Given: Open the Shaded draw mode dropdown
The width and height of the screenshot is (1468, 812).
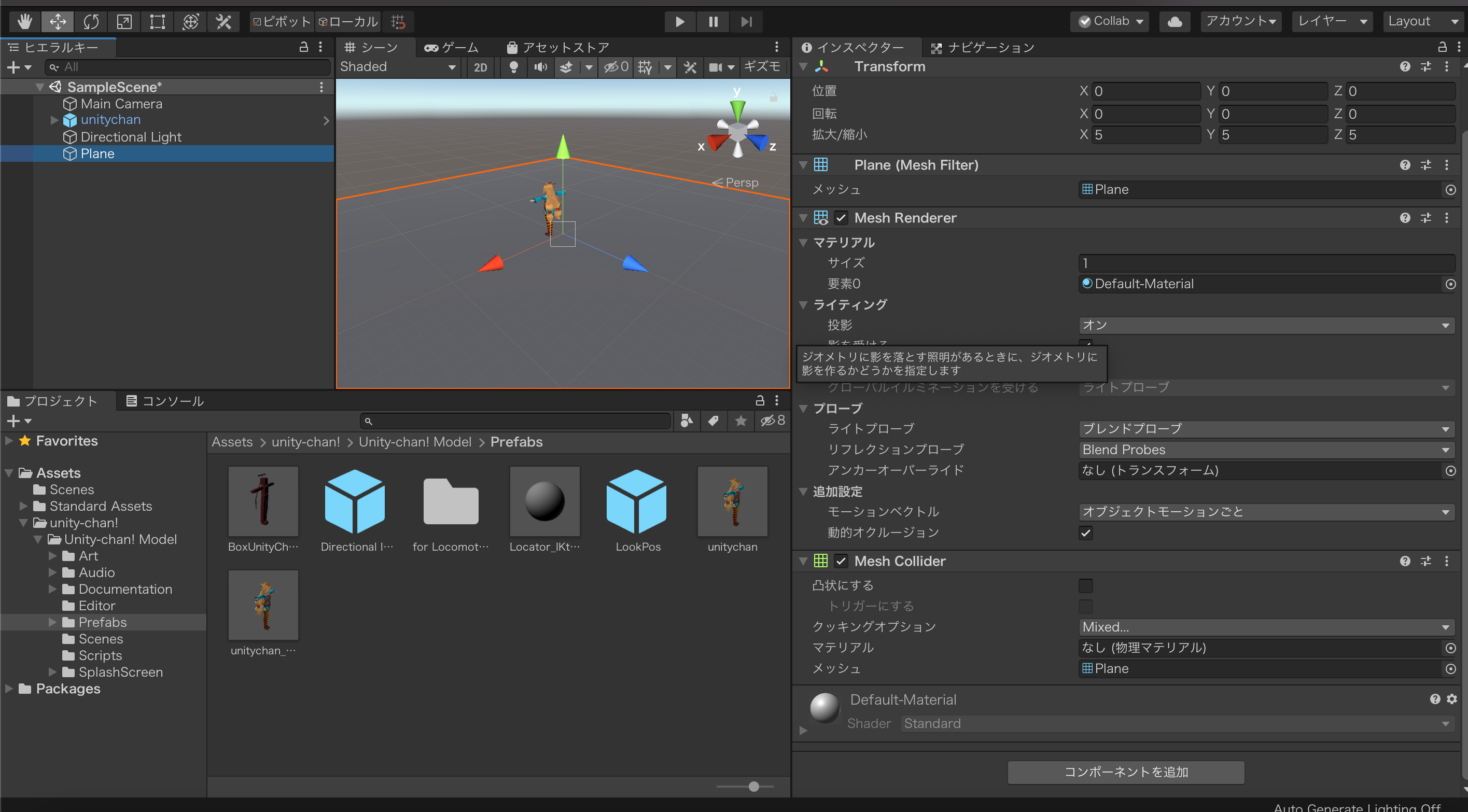Looking at the screenshot, I should tap(398, 67).
